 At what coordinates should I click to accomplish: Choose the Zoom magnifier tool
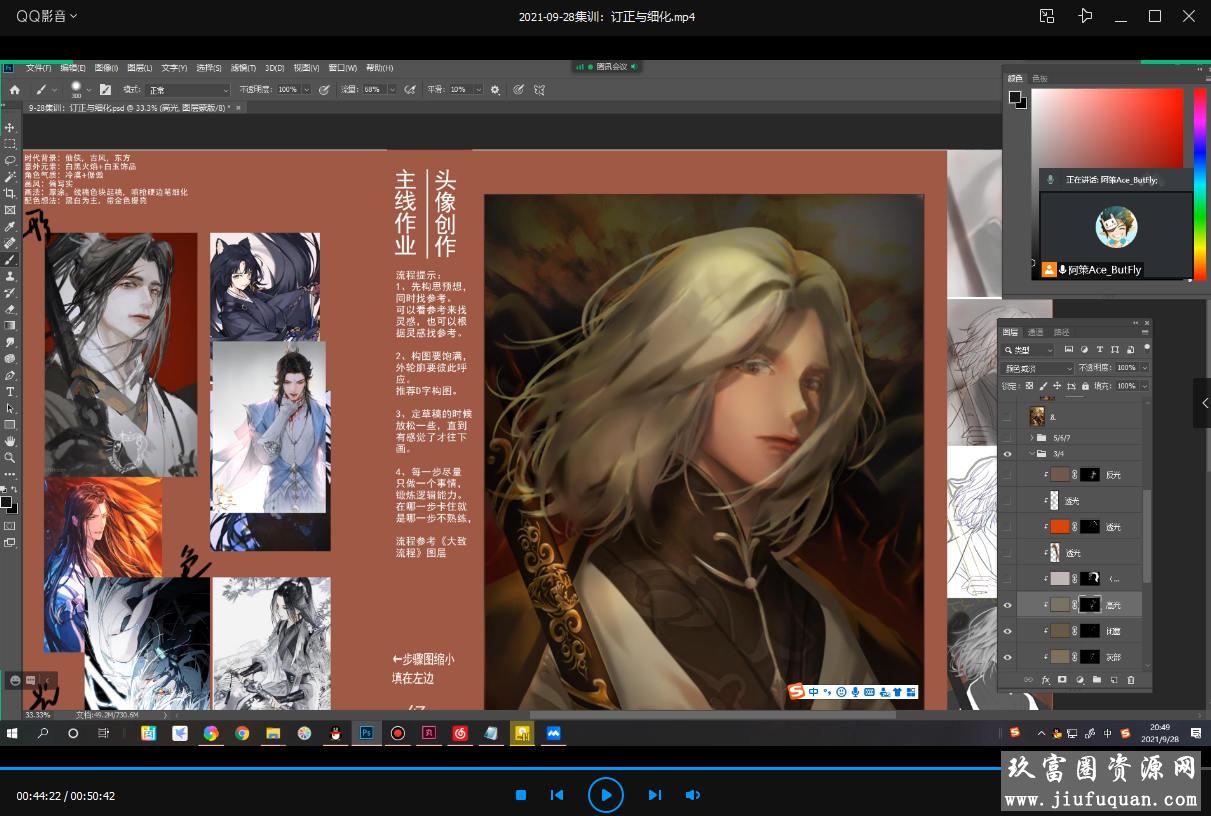coord(10,457)
